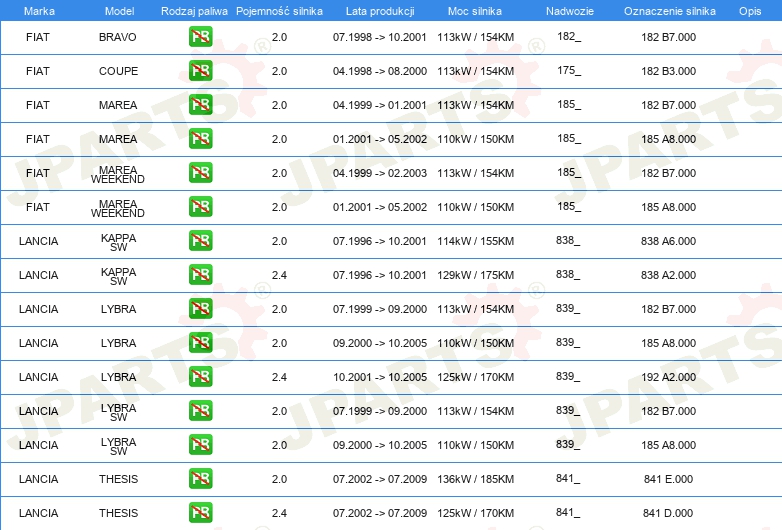Click the petrol fuel icon in the FIAT COUPE row
This screenshot has width=782, height=530.
(x=200, y=70)
